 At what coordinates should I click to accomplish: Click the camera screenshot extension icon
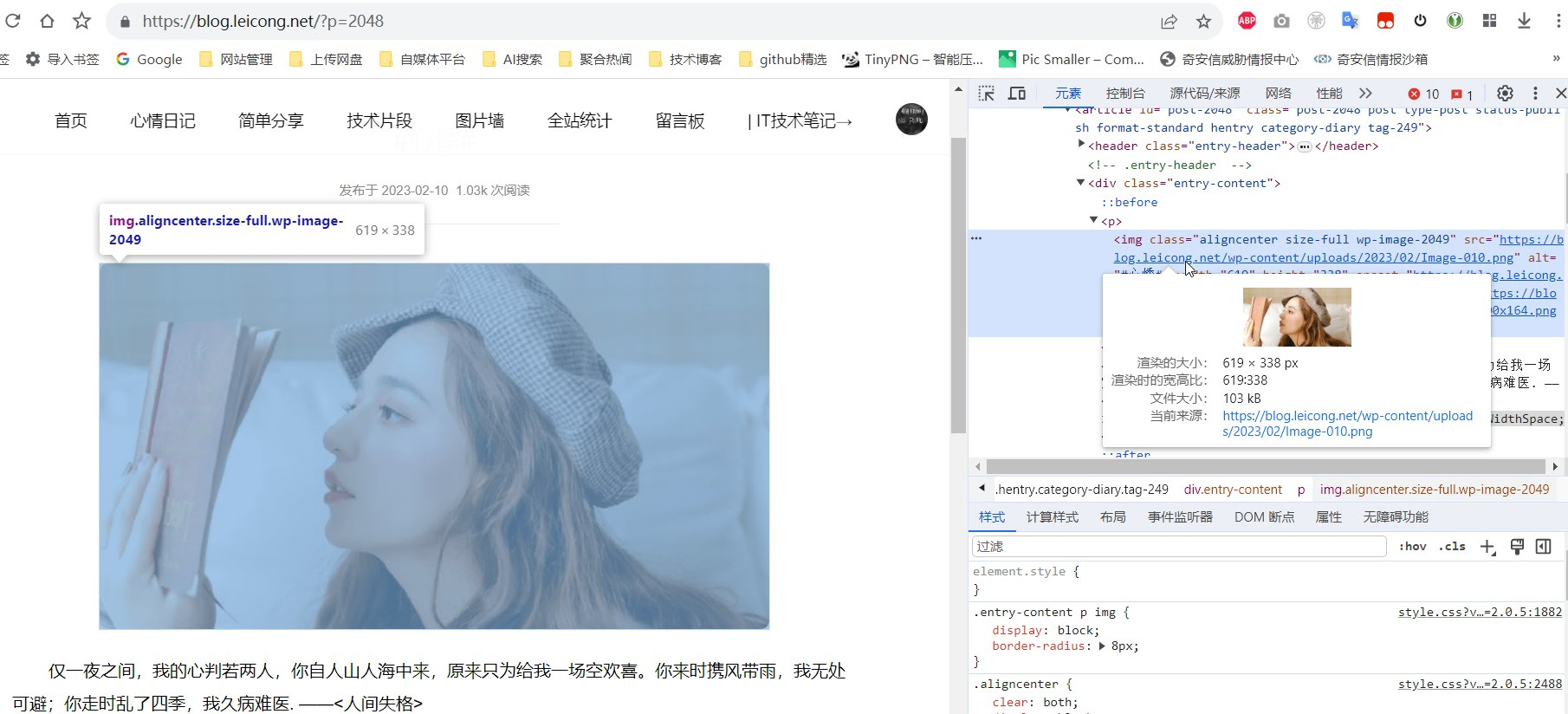tap(1281, 21)
